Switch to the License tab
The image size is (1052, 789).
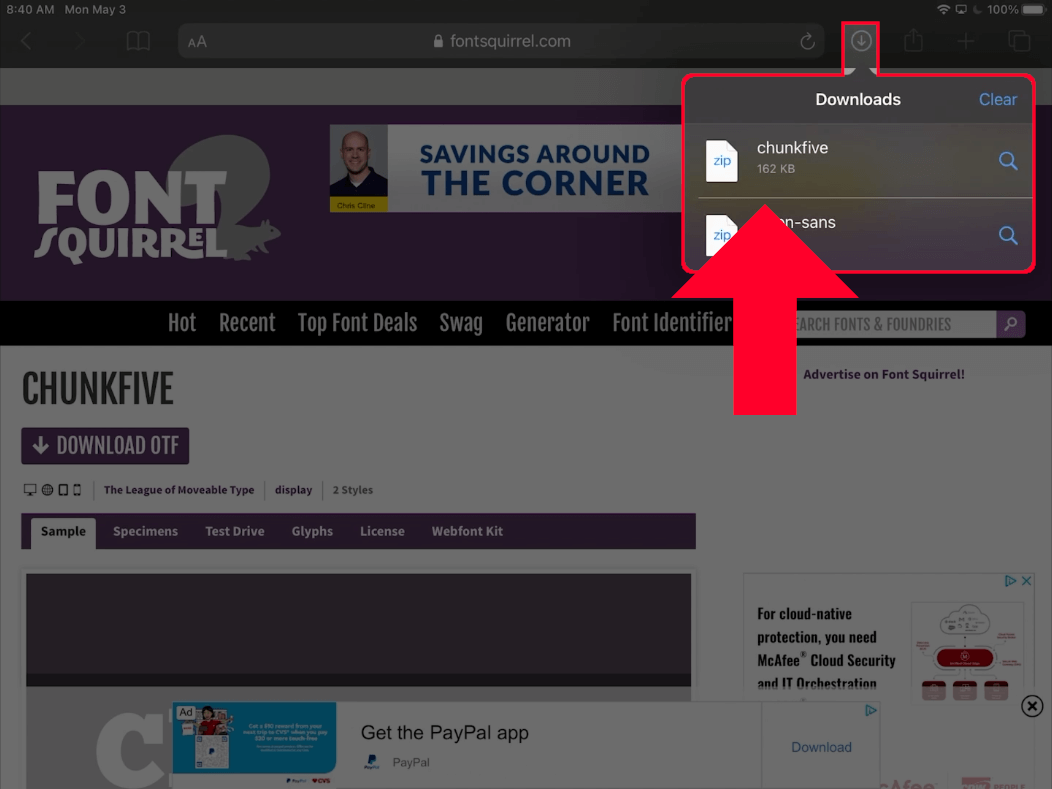coord(382,531)
